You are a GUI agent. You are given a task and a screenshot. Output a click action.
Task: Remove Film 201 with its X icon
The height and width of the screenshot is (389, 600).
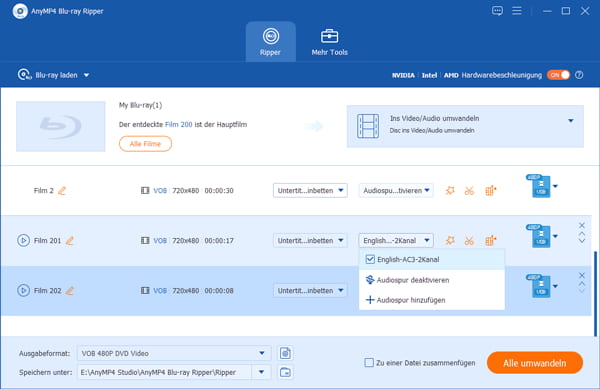pyautogui.click(x=582, y=225)
